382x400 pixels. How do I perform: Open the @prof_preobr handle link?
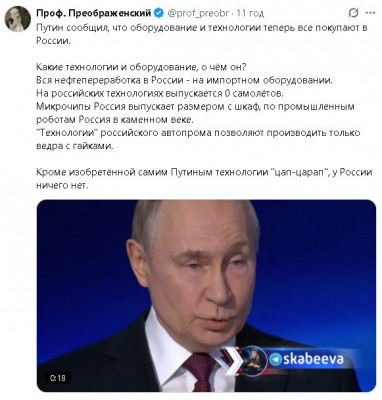point(198,14)
